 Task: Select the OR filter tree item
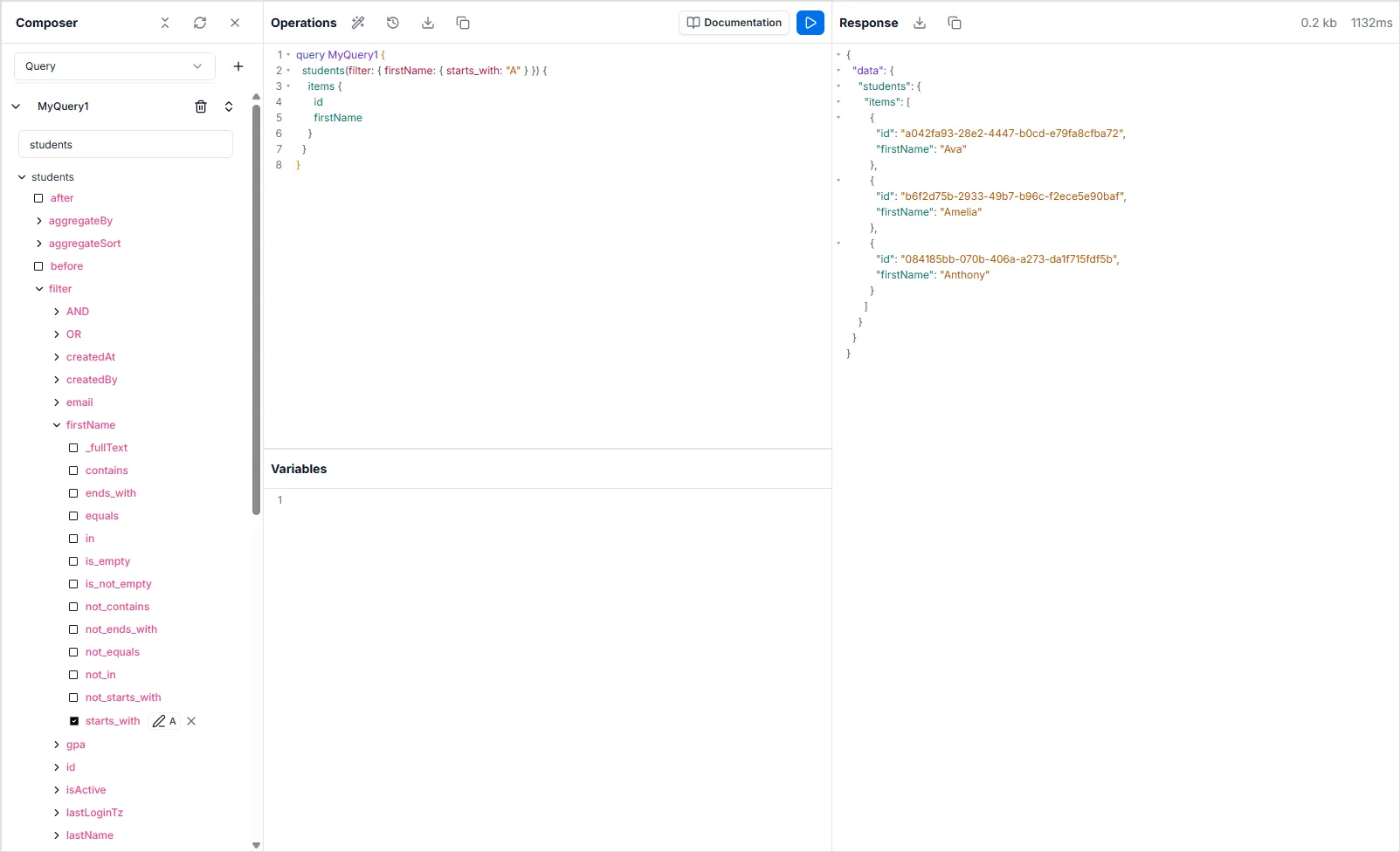(x=73, y=334)
